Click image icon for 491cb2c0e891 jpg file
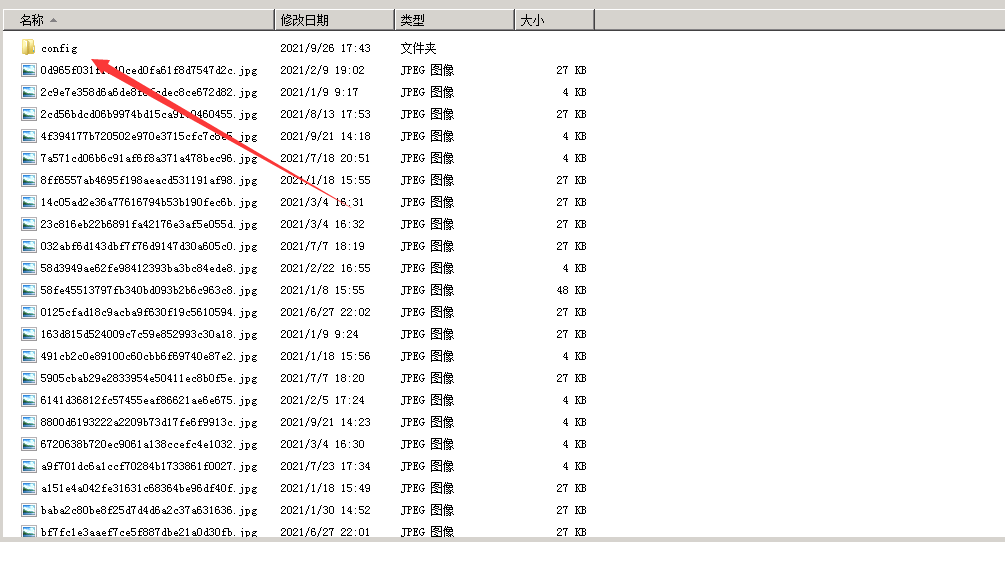This screenshot has width=1005, height=562. pos(29,356)
